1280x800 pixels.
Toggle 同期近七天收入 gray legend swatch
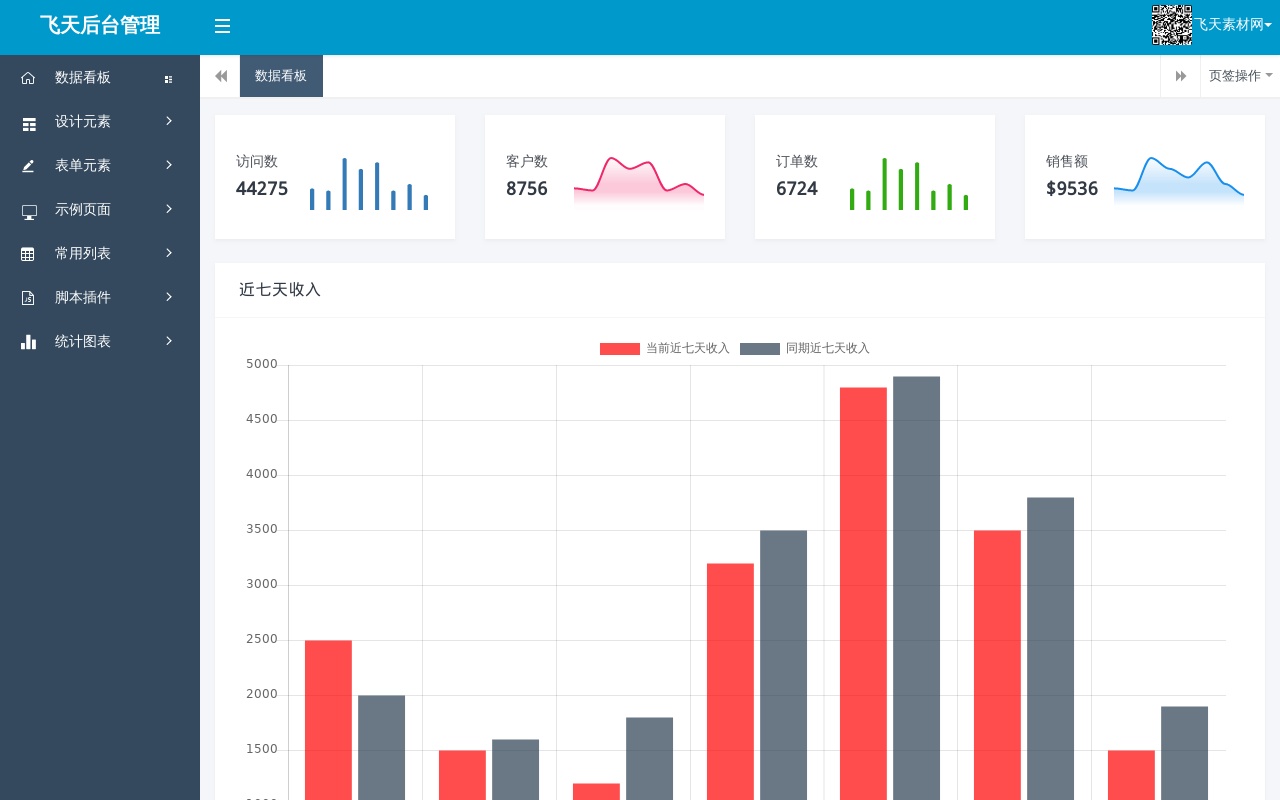click(760, 349)
